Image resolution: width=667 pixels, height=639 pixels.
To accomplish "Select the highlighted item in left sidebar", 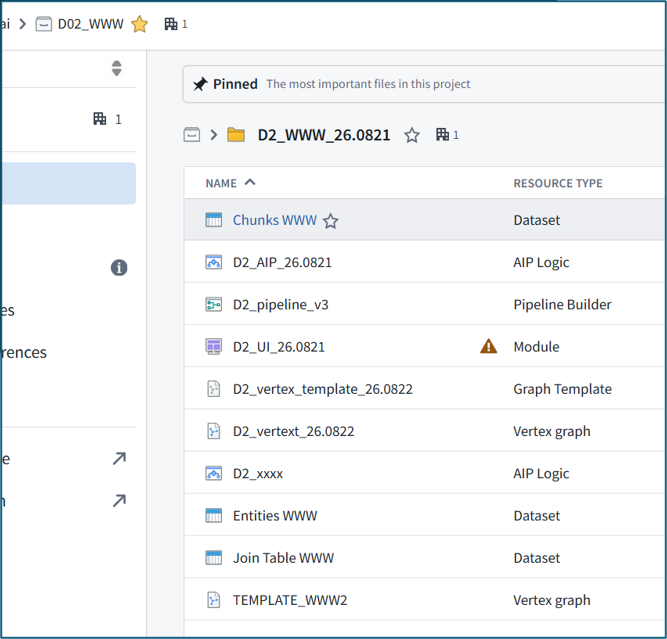I will point(68,183).
